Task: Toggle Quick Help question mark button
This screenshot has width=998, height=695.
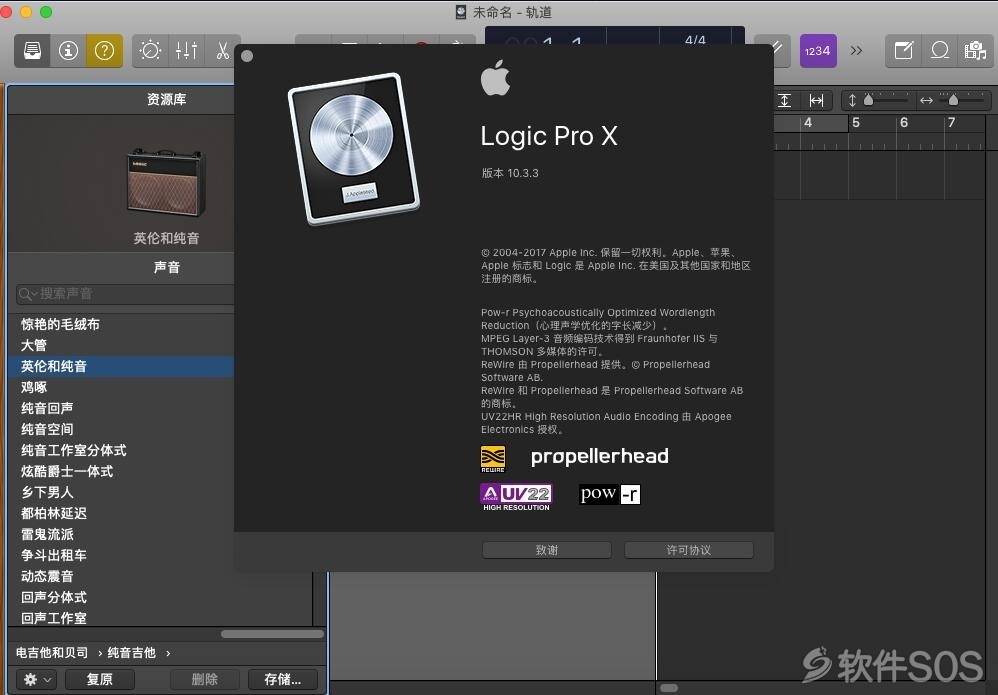Action: [104, 50]
